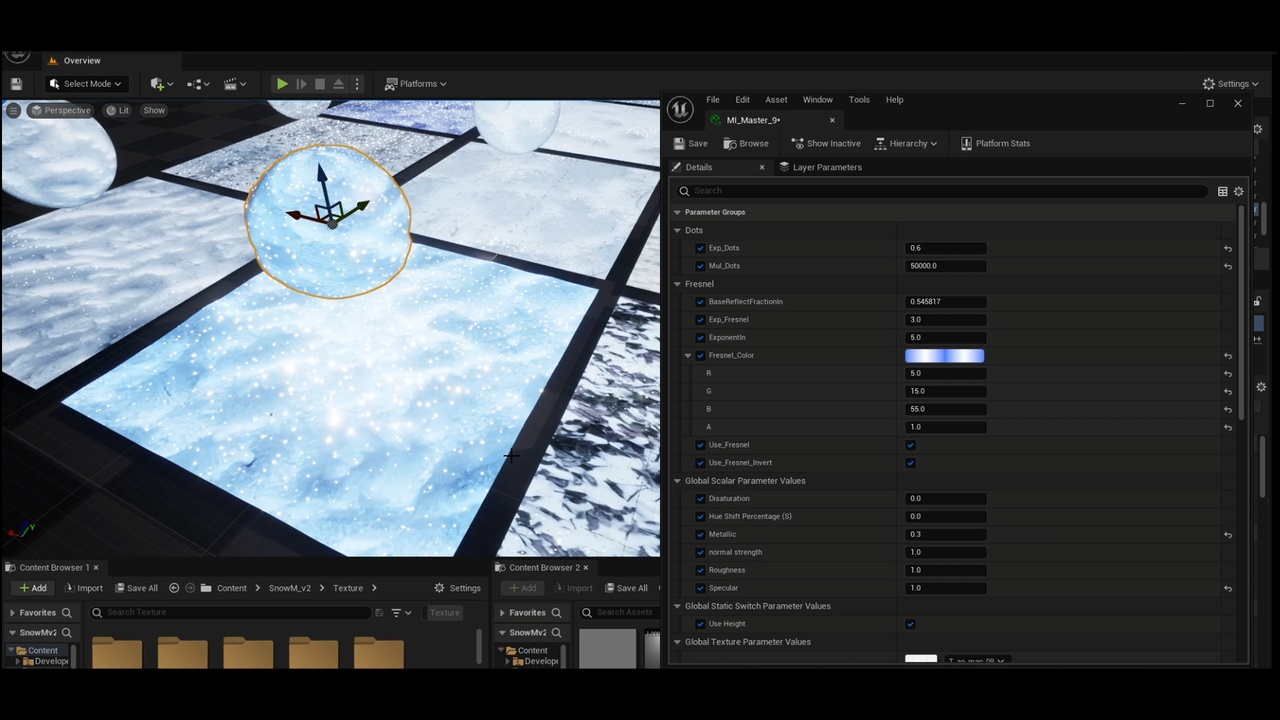
Task: Open Fresnel_Color color swatch picker
Action: pyautogui.click(x=945, y=355)
